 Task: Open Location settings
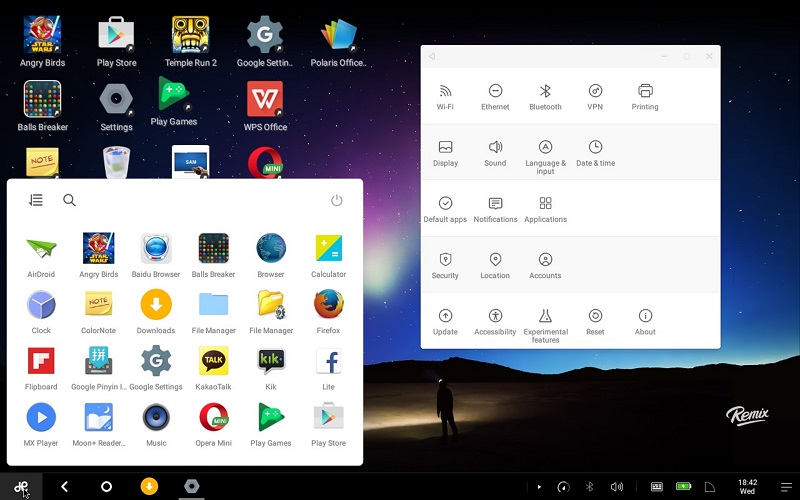495,265
